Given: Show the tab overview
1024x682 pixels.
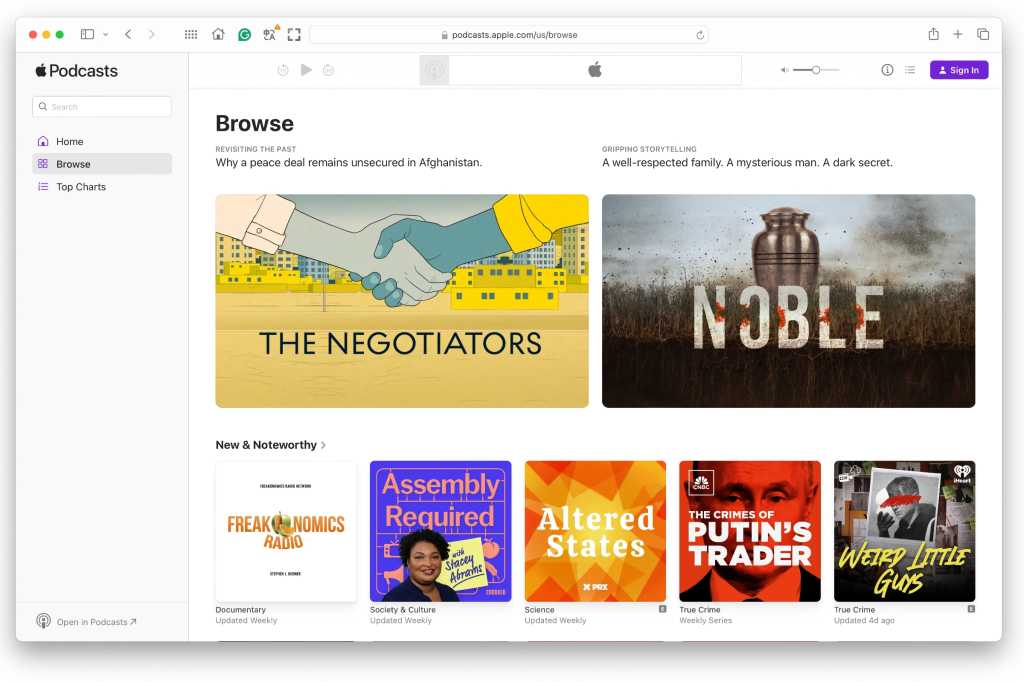Looking at the screenshot, I should coord(983,34).
